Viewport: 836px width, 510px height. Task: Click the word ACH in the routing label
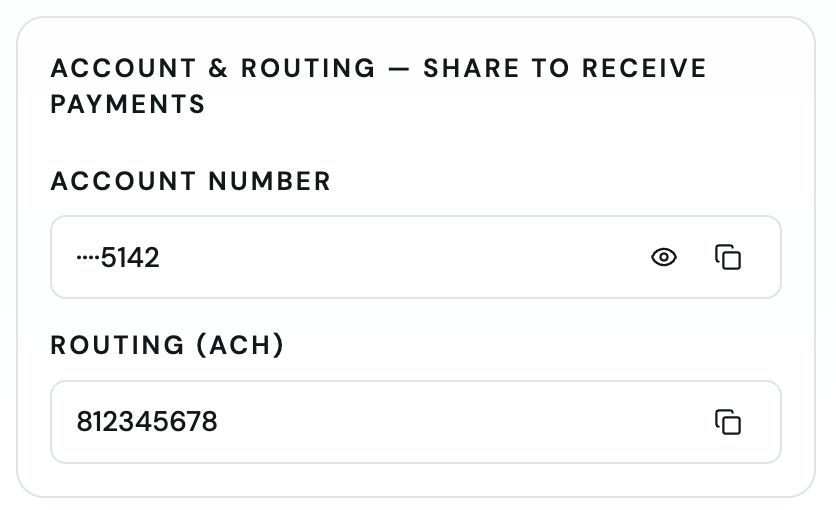240,345
